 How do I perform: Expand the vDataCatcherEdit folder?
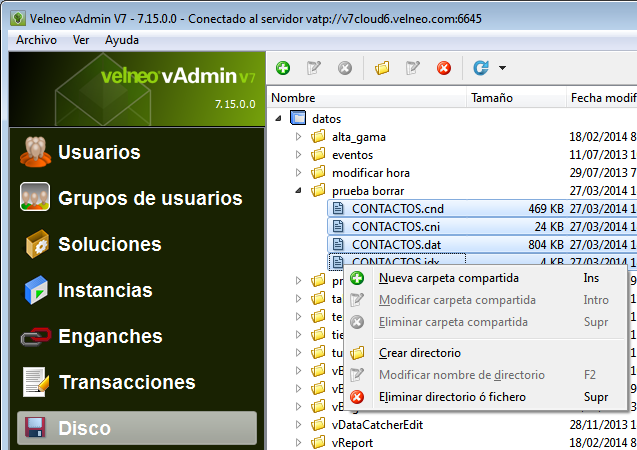pyautogui.click(x=299, y=424)
